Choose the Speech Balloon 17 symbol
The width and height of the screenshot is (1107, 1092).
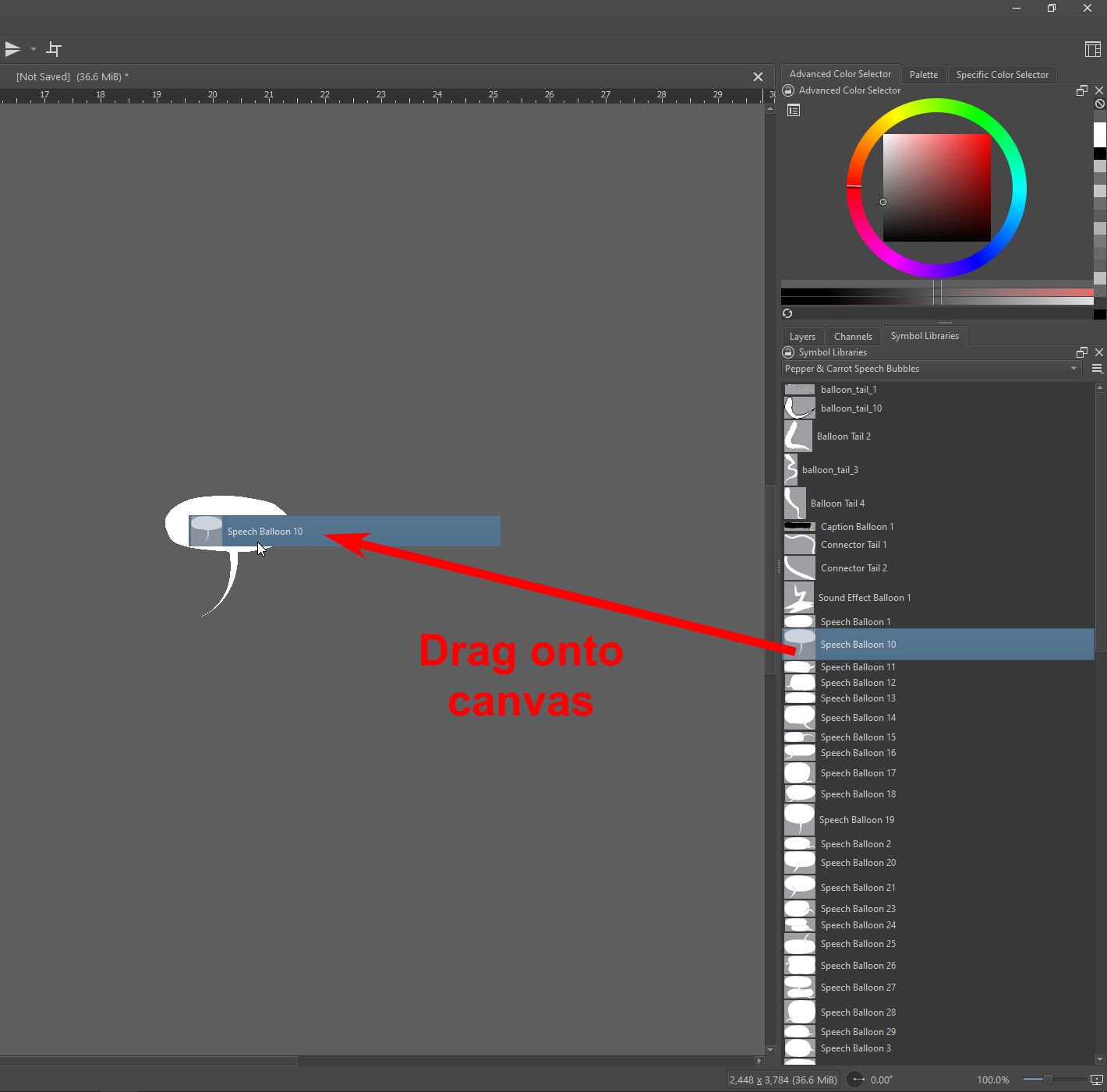tap(939, 773)
